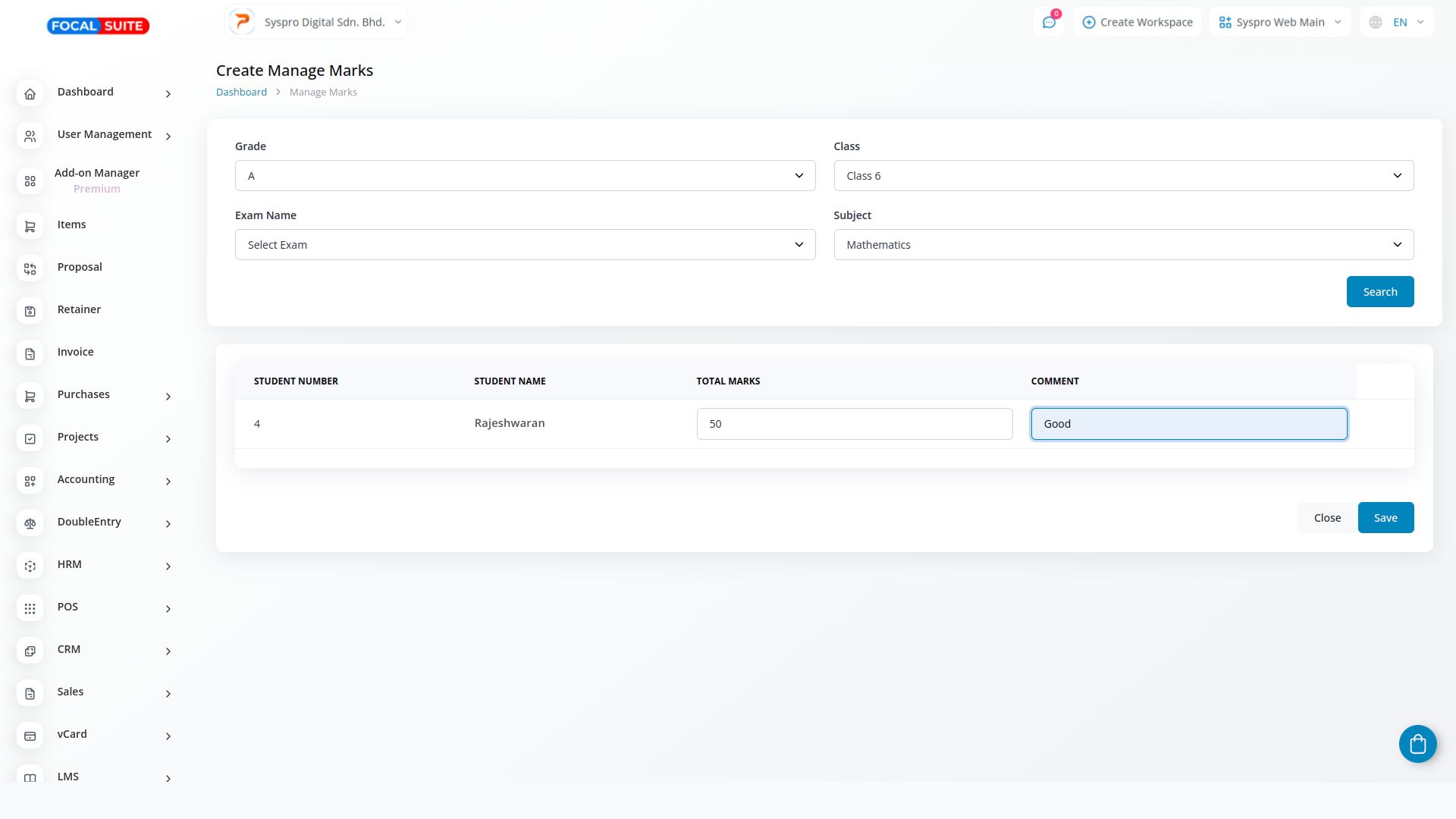Open the Exam Name select box
Screen dimensions: 1456x819
pos(525,245)
